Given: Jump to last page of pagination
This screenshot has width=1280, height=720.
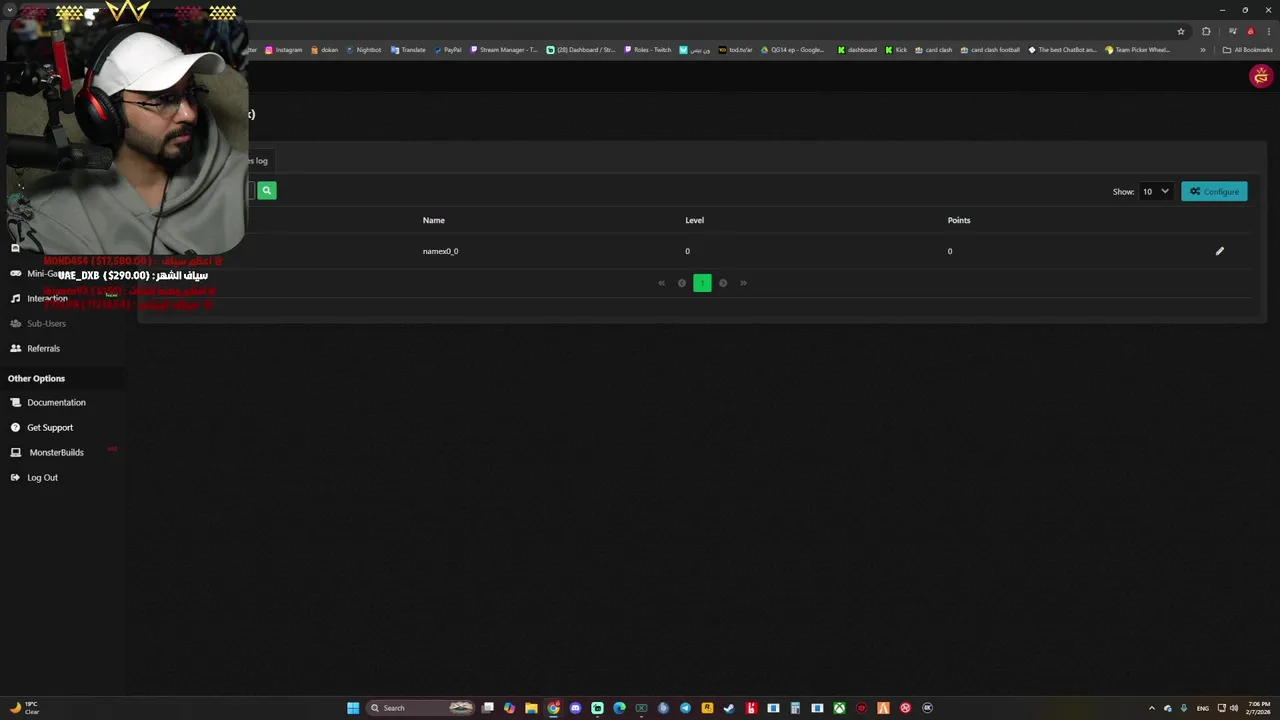Looking at the screenshot, I should 743,283.
